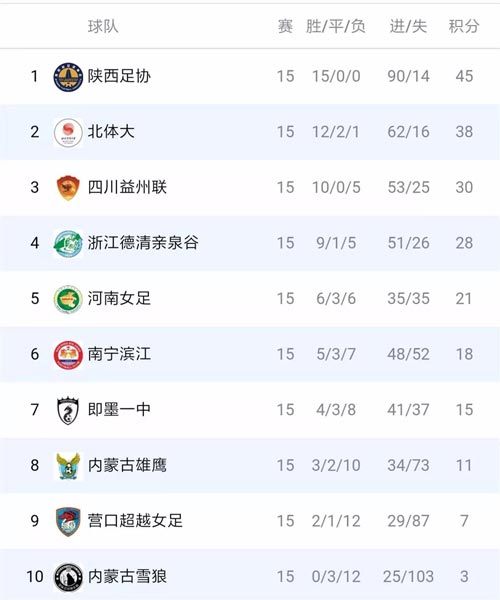Tap the 内蒙古雪狼 wolf logo
The width and height of the screenshot is (500, 600).
tap(68, 577)
